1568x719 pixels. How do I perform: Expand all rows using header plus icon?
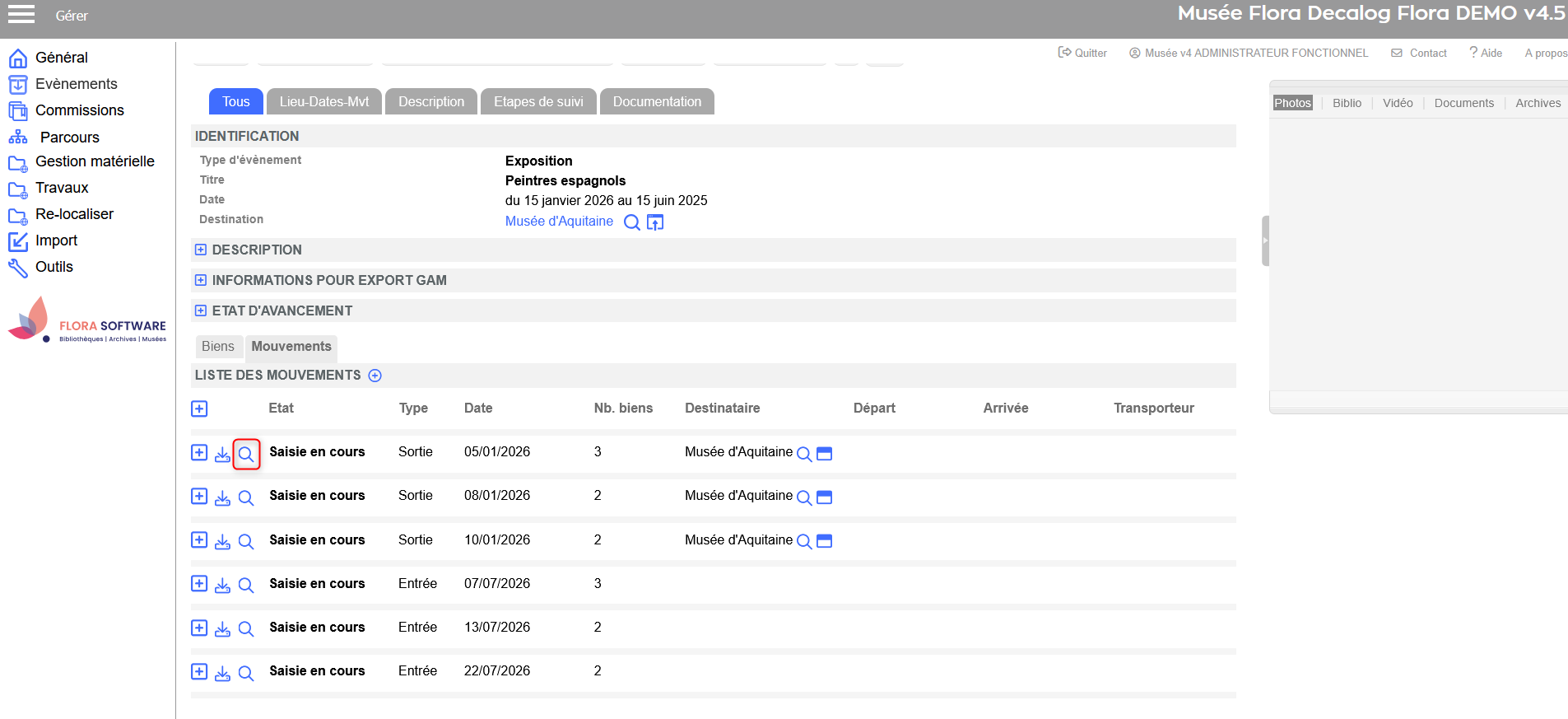point(199,409)
